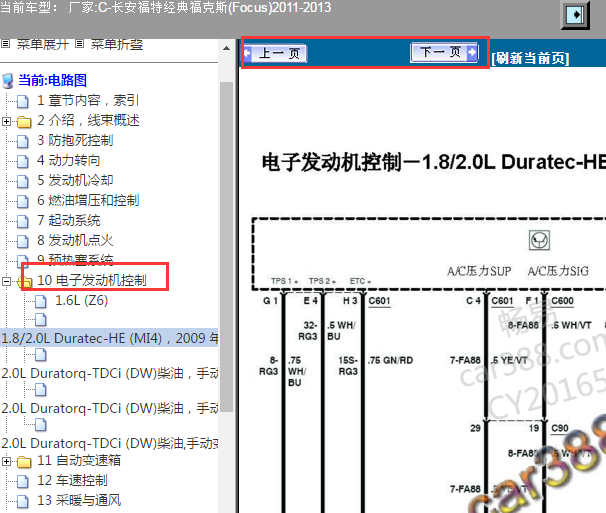606x513 pixels.
Task: Click page icon next to 4 动力转向
Action: (x=23, y=161)
